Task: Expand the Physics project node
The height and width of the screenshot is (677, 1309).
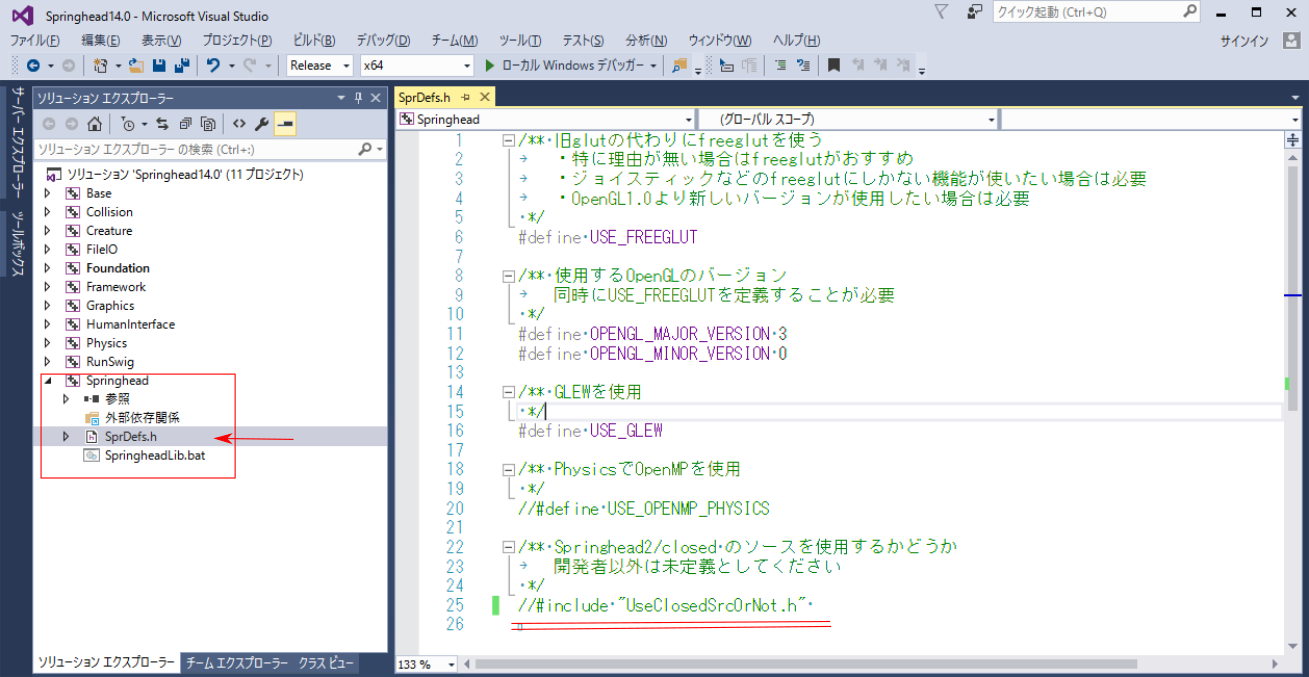Action: [47, 343]
